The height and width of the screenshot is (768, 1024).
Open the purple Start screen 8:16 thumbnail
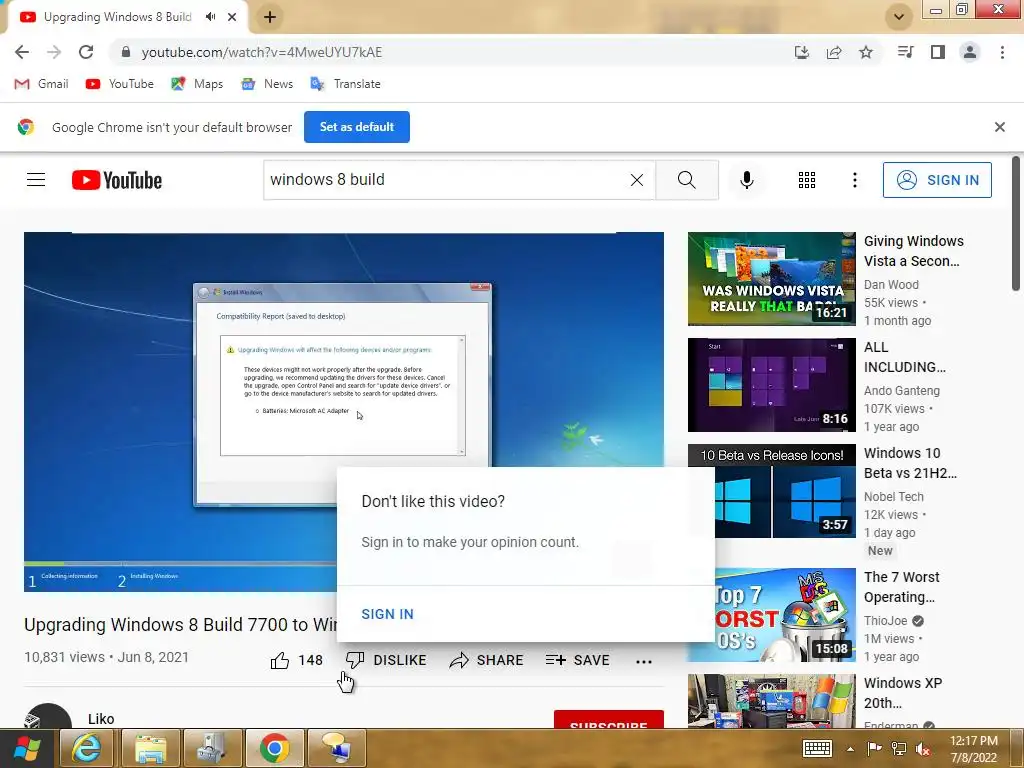(x=771, y=385)
